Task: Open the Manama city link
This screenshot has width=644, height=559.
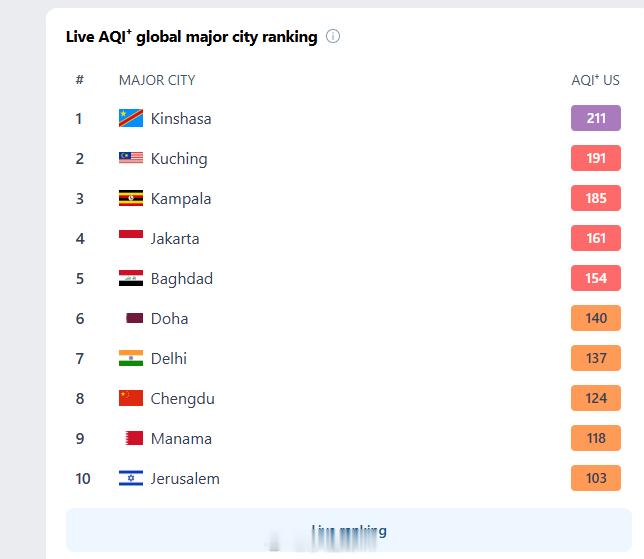Action: point(182,439)
